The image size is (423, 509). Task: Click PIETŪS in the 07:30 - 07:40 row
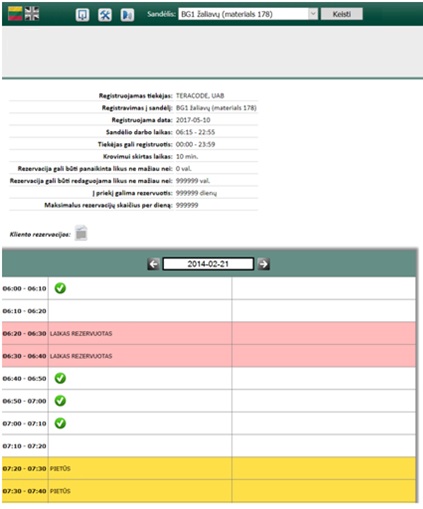click(60, 491)
